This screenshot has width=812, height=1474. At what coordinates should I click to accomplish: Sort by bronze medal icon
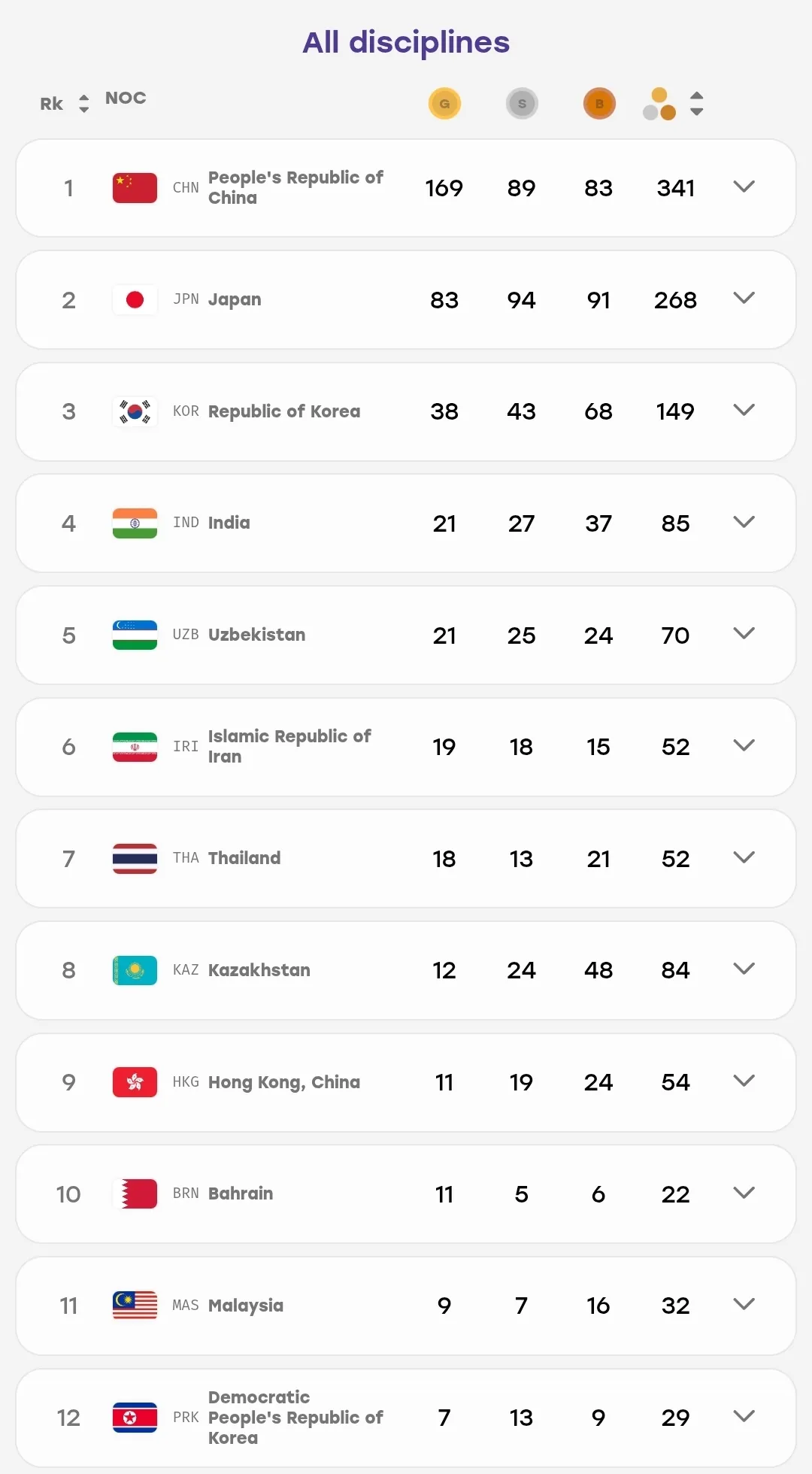[599, 104]
